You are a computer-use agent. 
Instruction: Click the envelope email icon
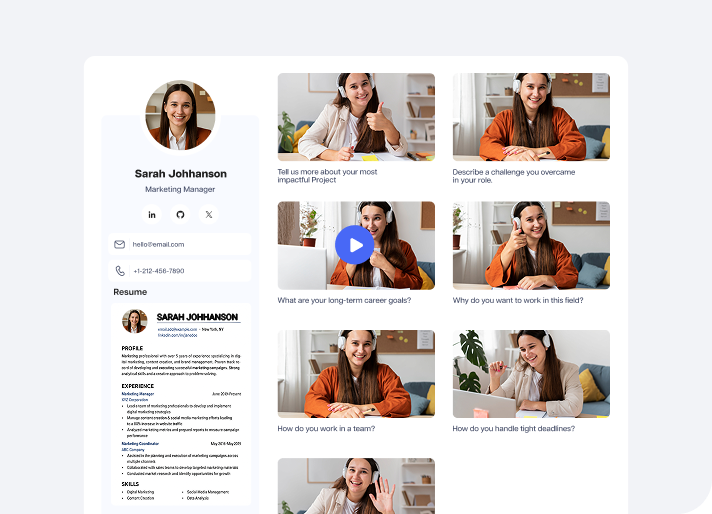coord(119,244)
